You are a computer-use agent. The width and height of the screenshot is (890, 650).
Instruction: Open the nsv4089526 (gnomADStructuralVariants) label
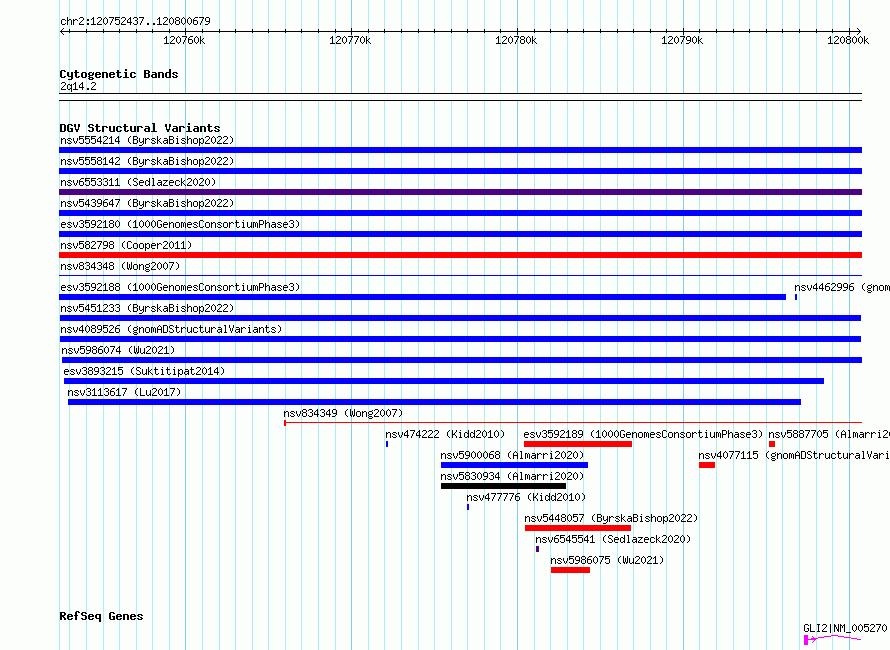tap(171, 329)
